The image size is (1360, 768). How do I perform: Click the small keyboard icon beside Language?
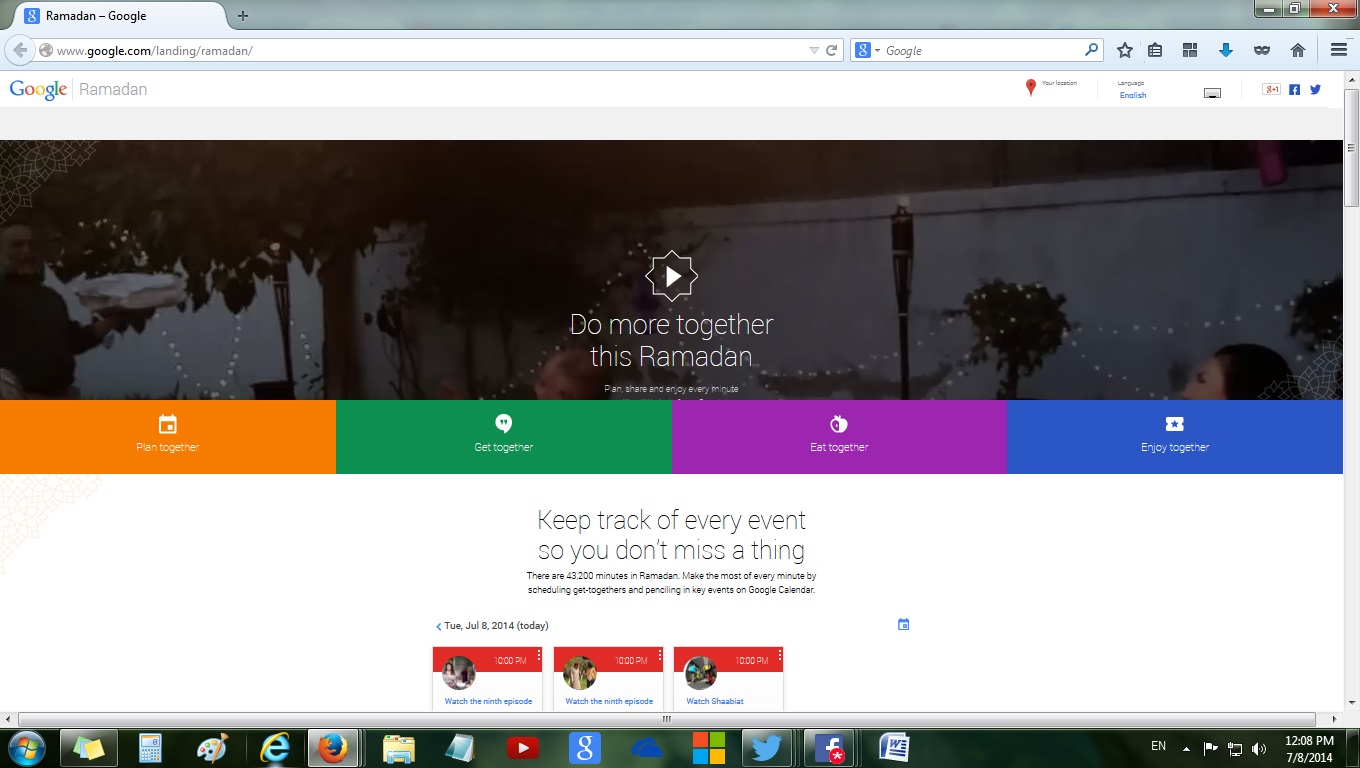1212,93
